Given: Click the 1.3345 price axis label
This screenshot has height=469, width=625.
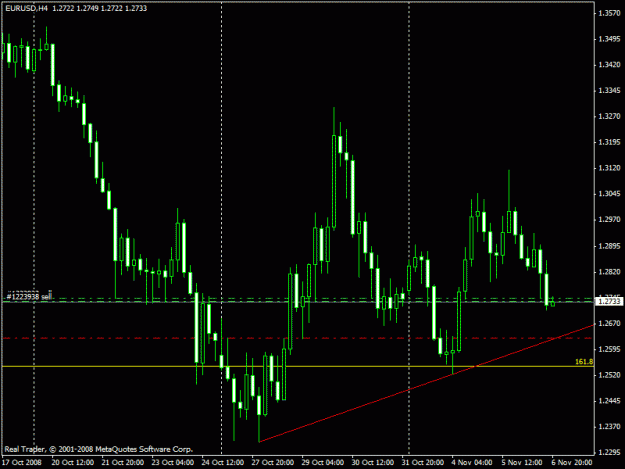Looking at the screenshot, I should 609,90.
